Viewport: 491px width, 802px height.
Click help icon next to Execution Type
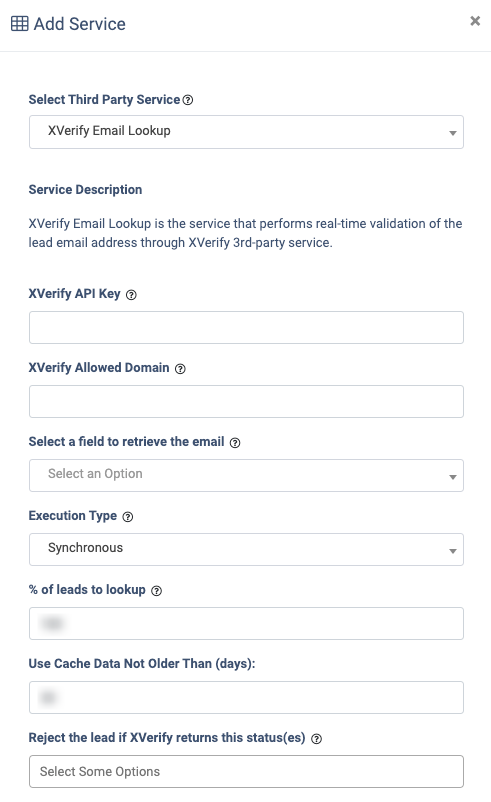tap(128, 517)
